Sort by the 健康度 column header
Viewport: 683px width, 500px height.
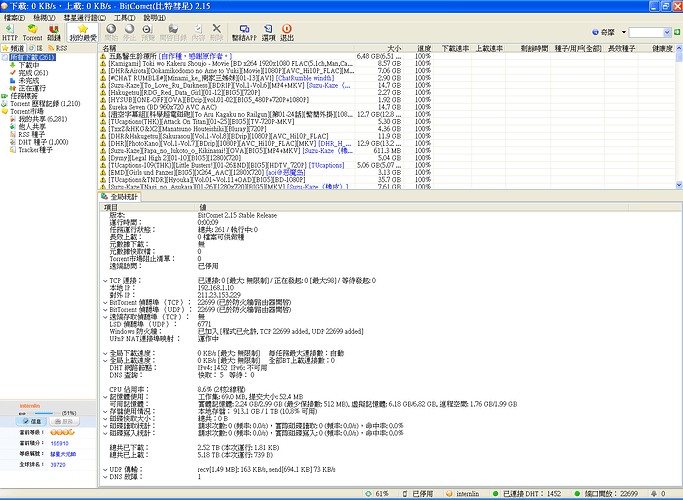pyautogui.click(x=656, y=48)
